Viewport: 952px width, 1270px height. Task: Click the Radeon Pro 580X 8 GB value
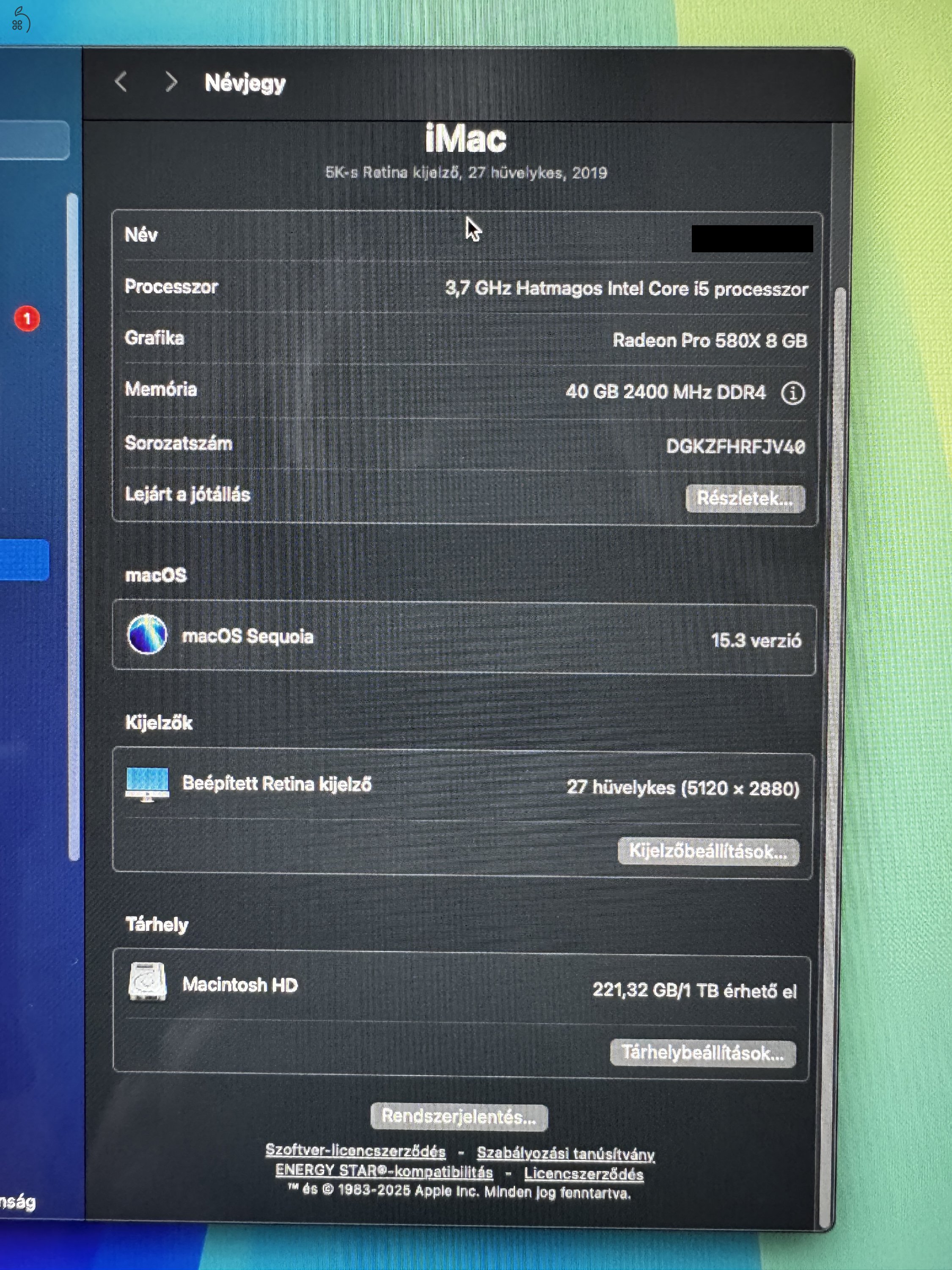tap(710, 340)
